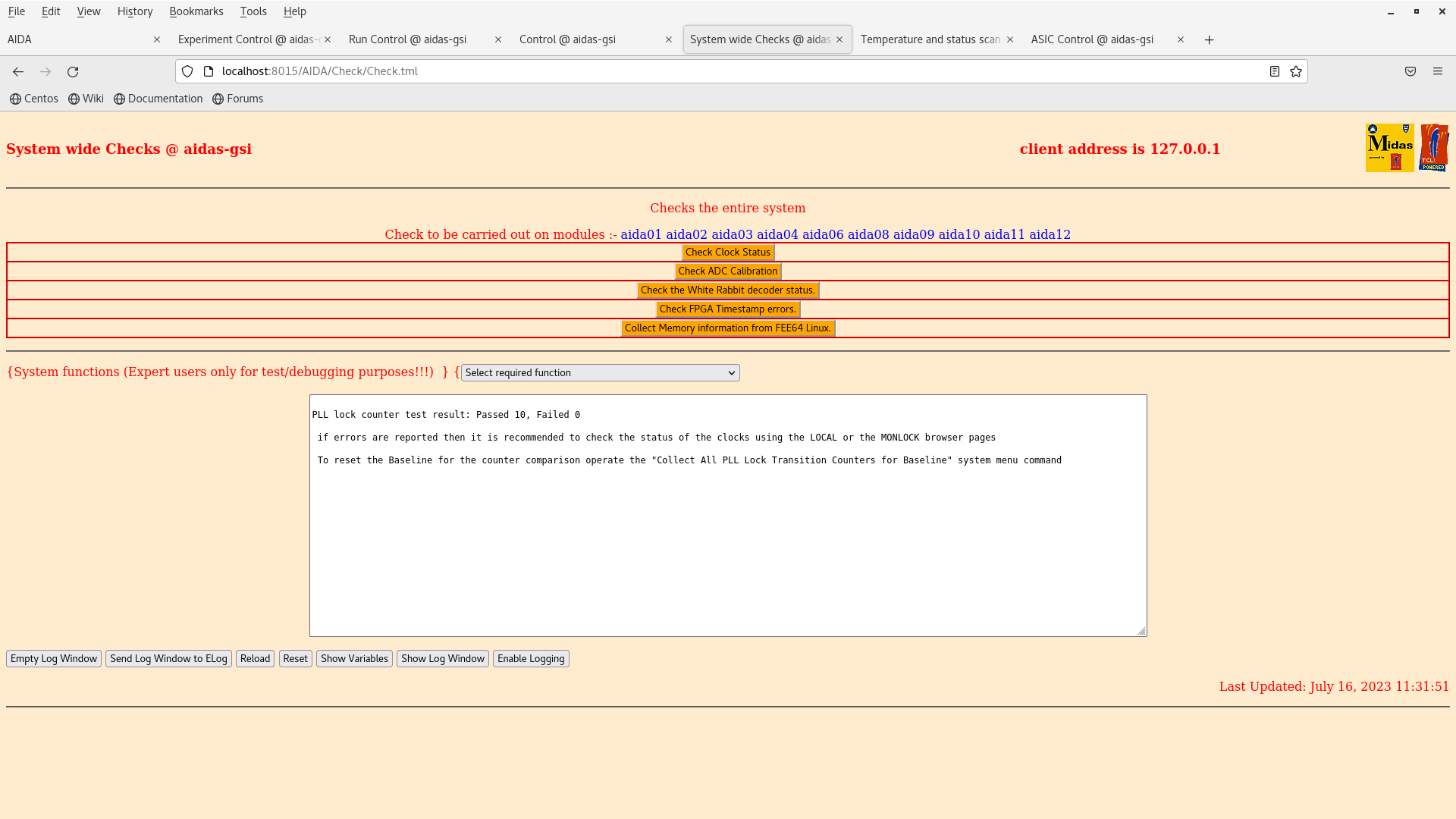Switch to Temperature and status scan tab
This screenshot has height=819, width=1456.
coord(930,39)
